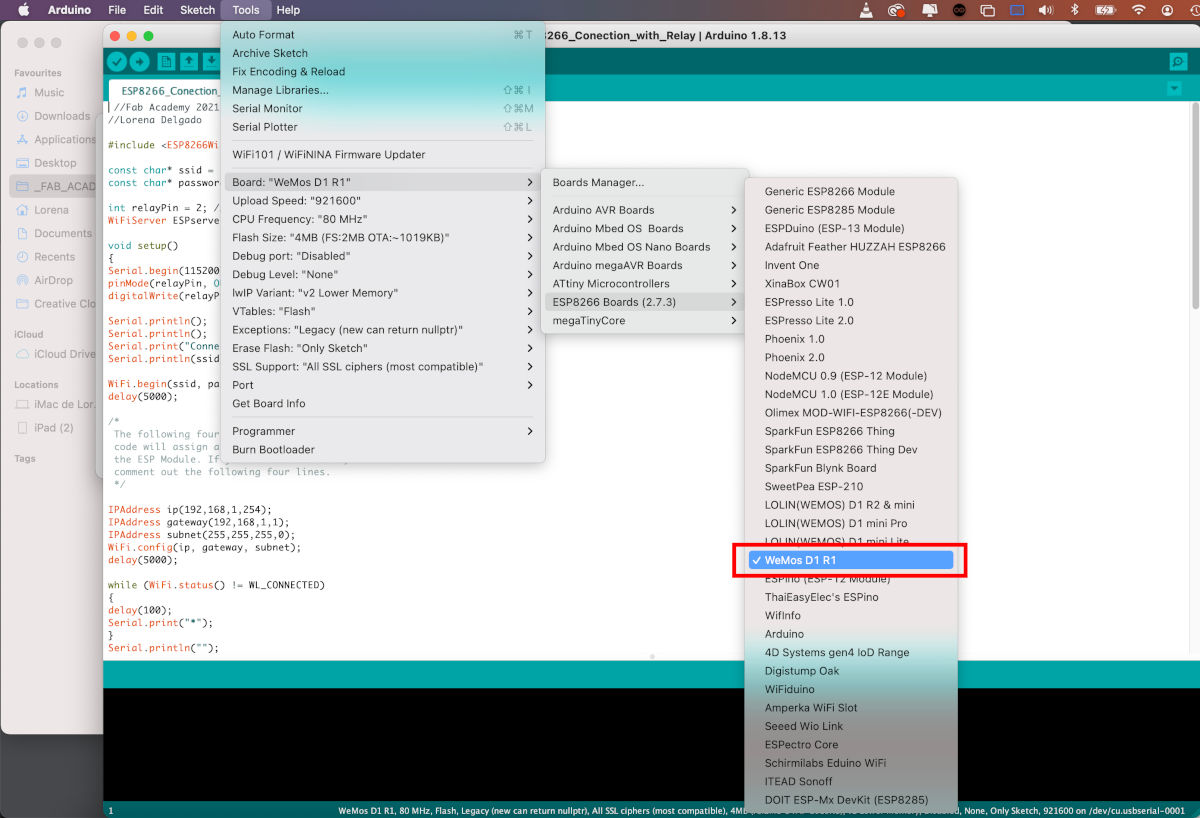
Task: Open the volume control in menu bar
Action: click(x=1046, y=10)
